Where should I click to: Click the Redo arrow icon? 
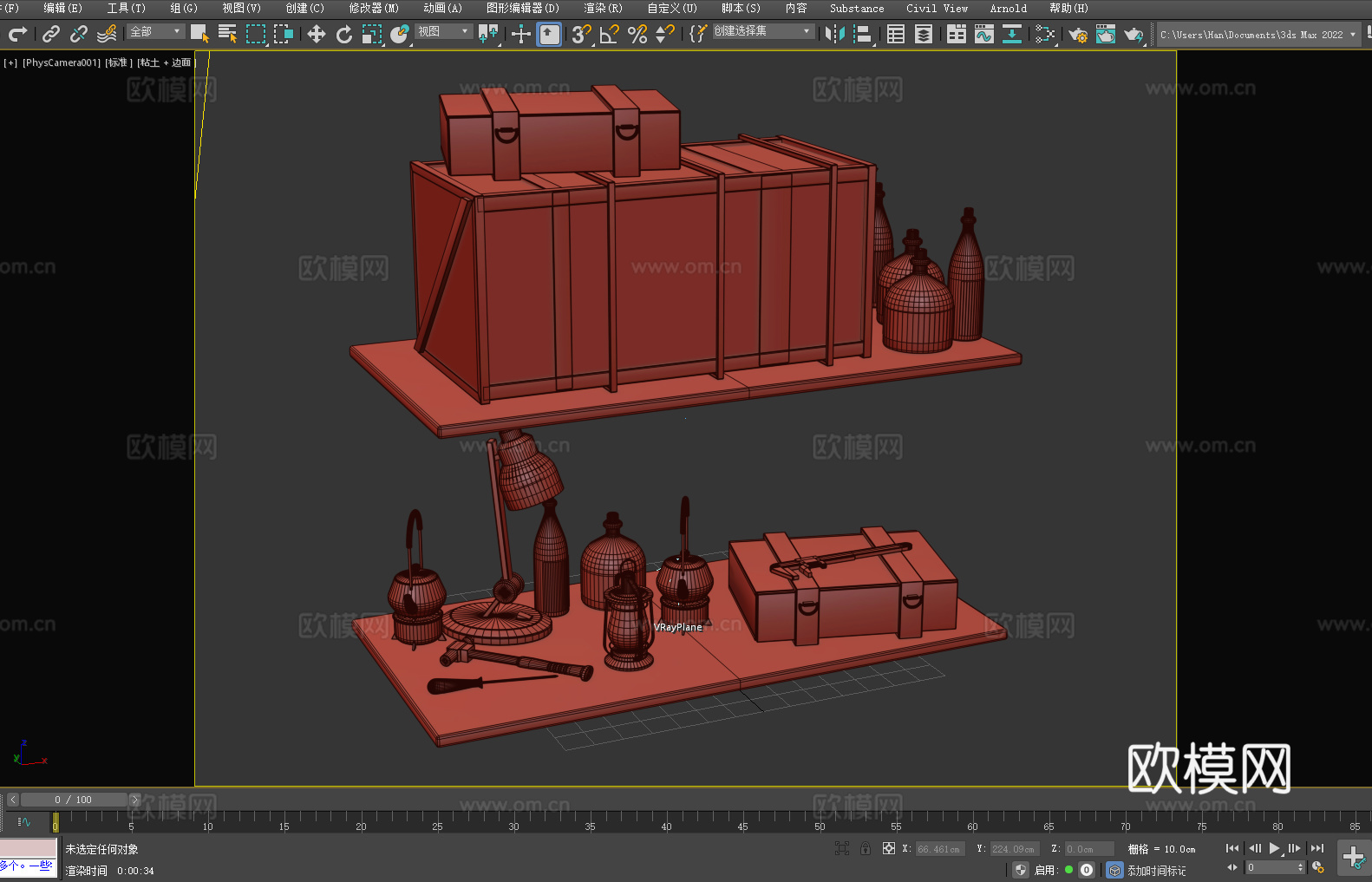[17, 34]
